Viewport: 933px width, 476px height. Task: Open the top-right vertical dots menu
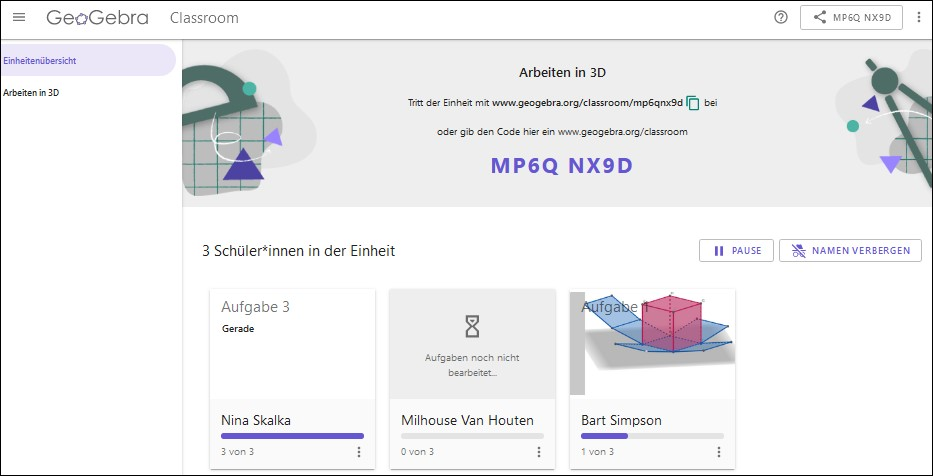click(919, 17)
